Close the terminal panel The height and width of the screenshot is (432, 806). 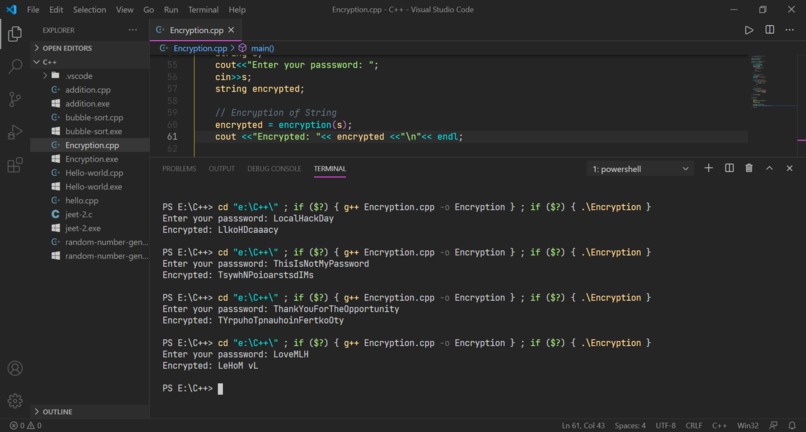pyautogui.click(x=790, y=168)
